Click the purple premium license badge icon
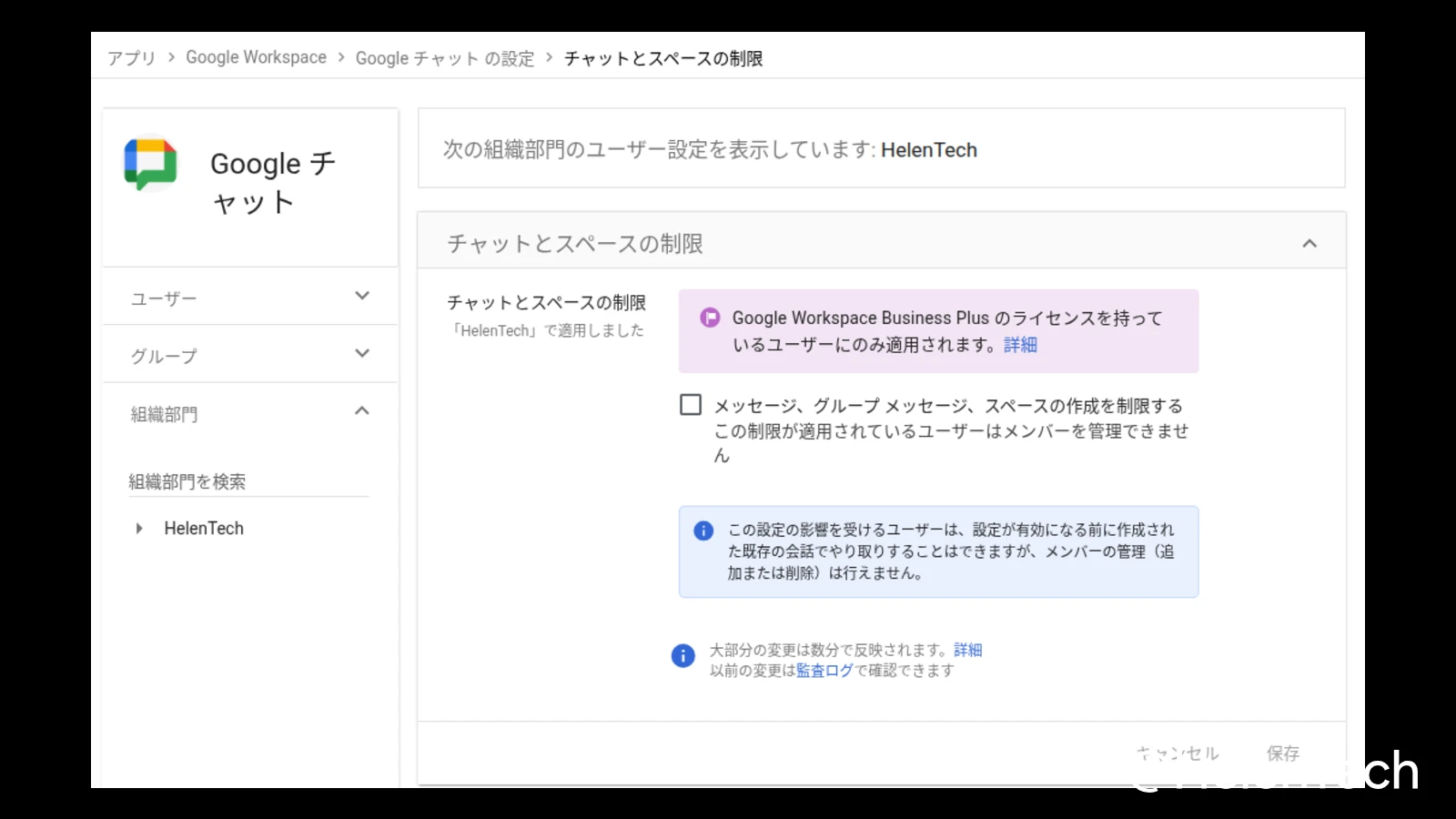The width and height of the screenshot is (1456, 819). (710, 318)
